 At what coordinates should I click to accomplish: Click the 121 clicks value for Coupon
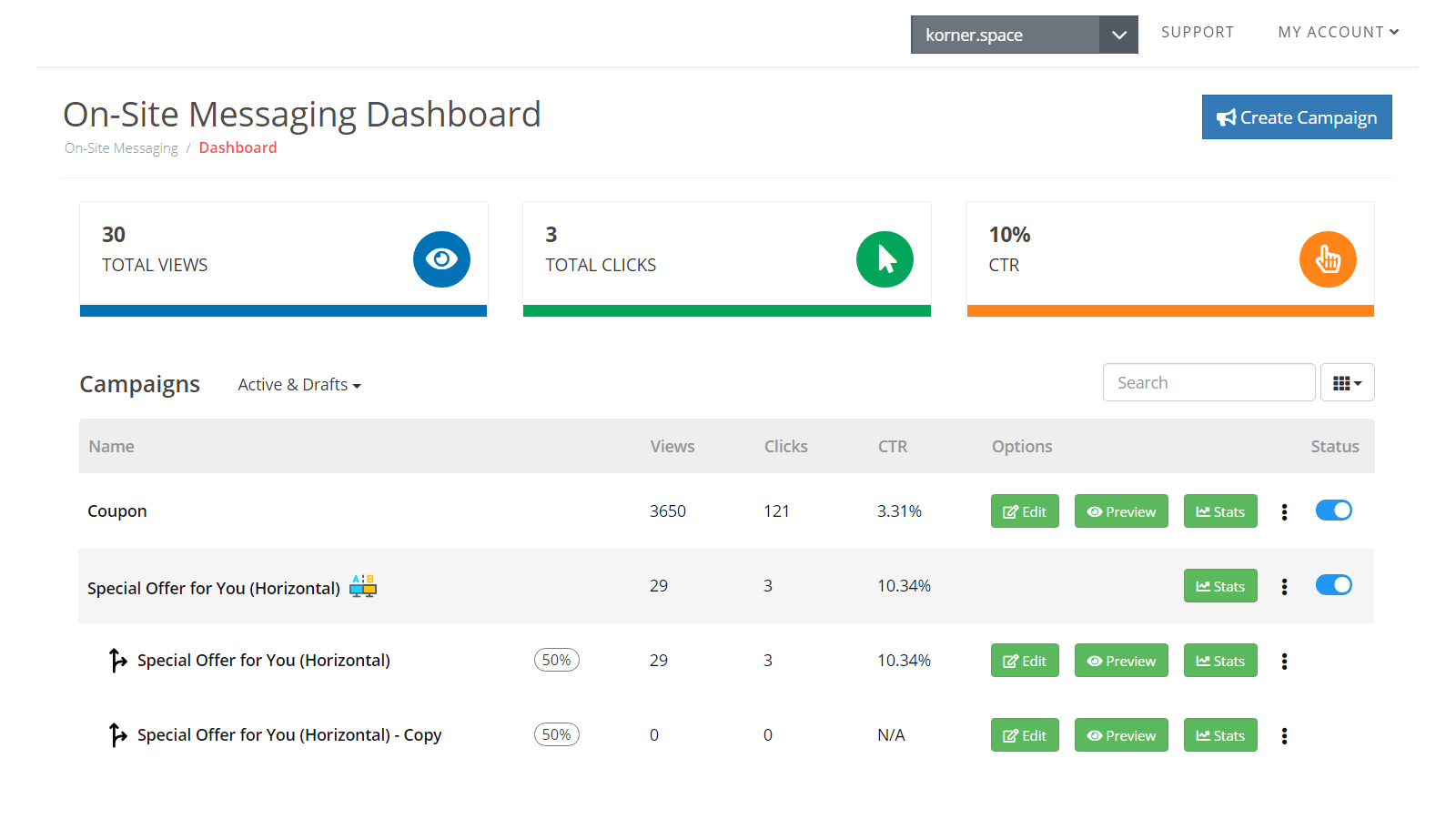[x=776, y=511]
